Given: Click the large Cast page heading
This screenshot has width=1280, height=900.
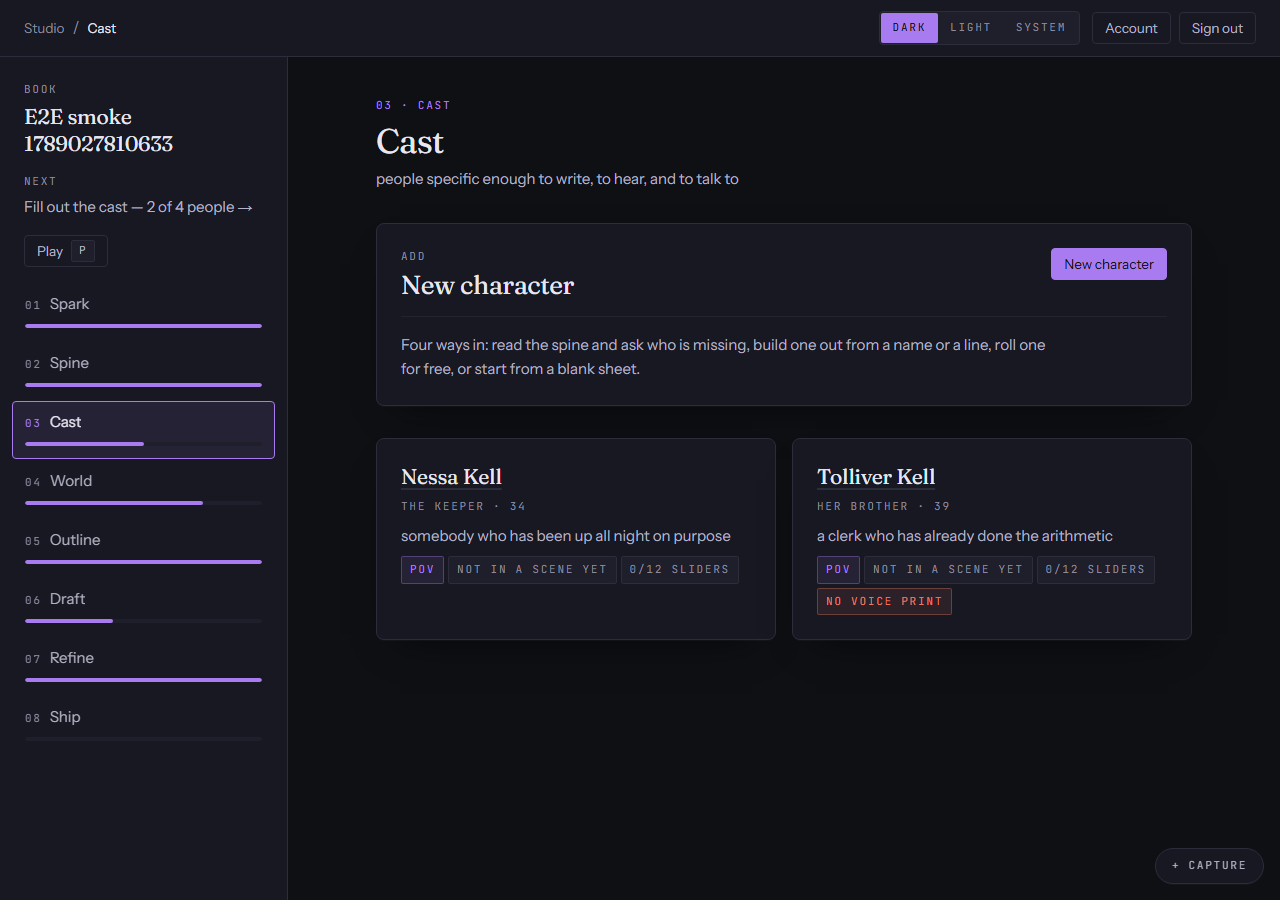Looking at the screenshot, I should 410,142.
